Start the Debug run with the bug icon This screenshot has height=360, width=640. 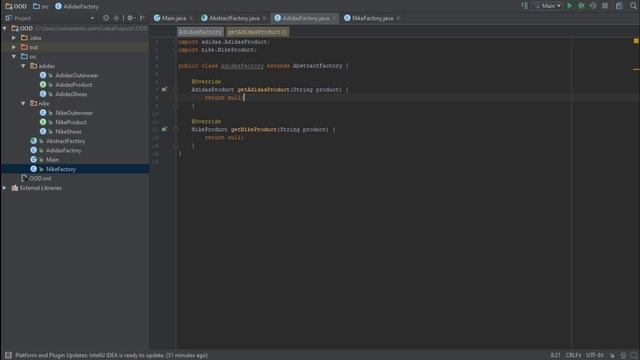pyautogui.click(x=581, y=6)
